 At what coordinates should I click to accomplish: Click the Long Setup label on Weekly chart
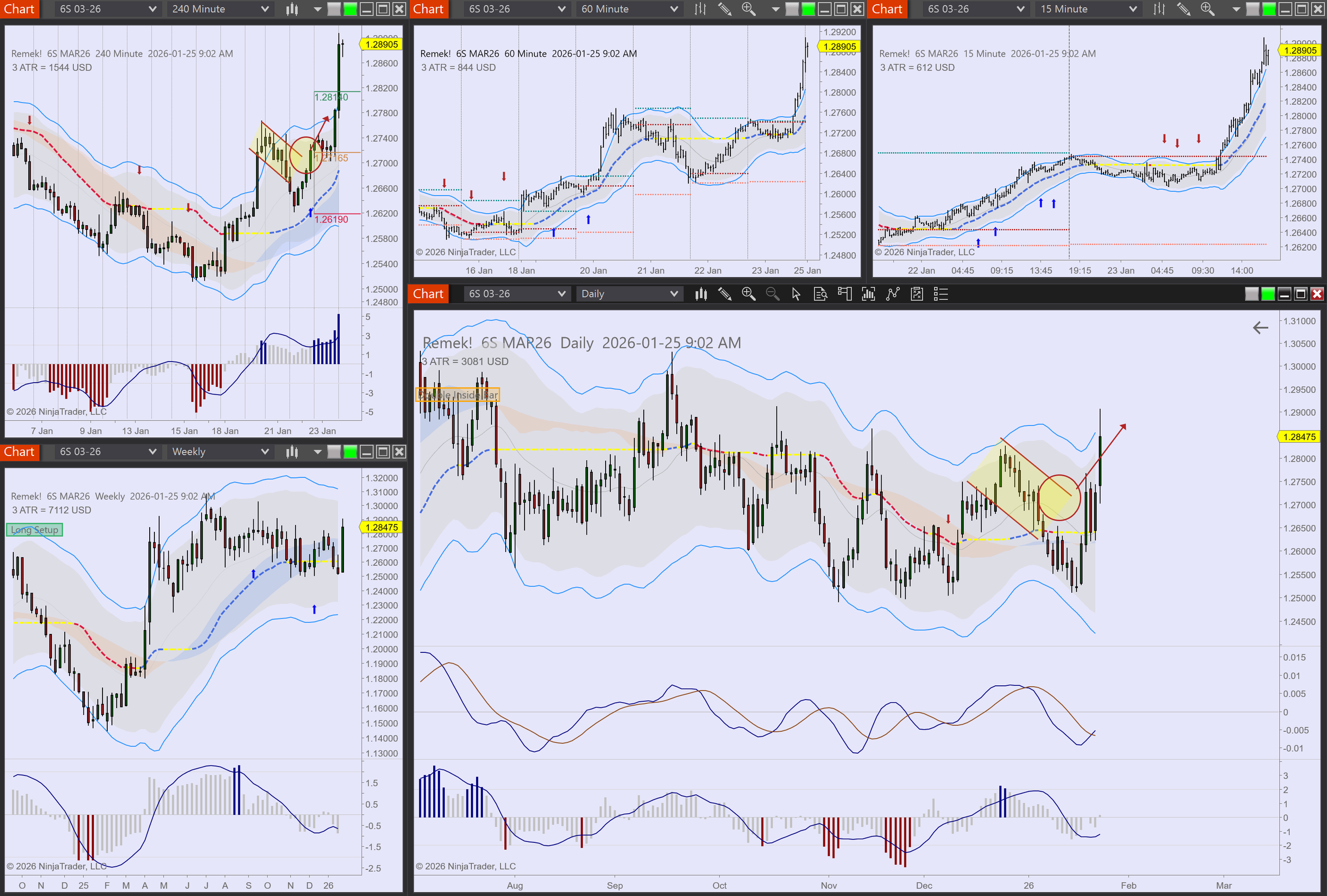(x=35, y=530)
